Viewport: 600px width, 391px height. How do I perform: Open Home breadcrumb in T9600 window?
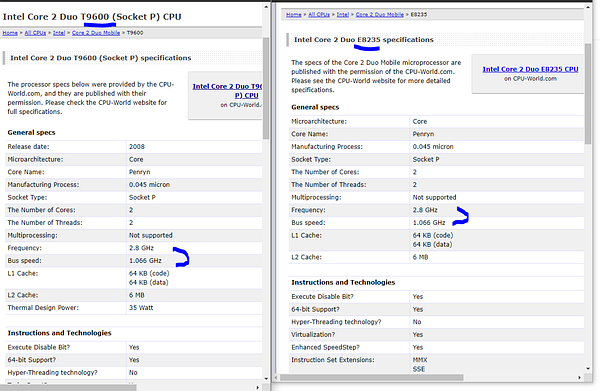(10, 33)
